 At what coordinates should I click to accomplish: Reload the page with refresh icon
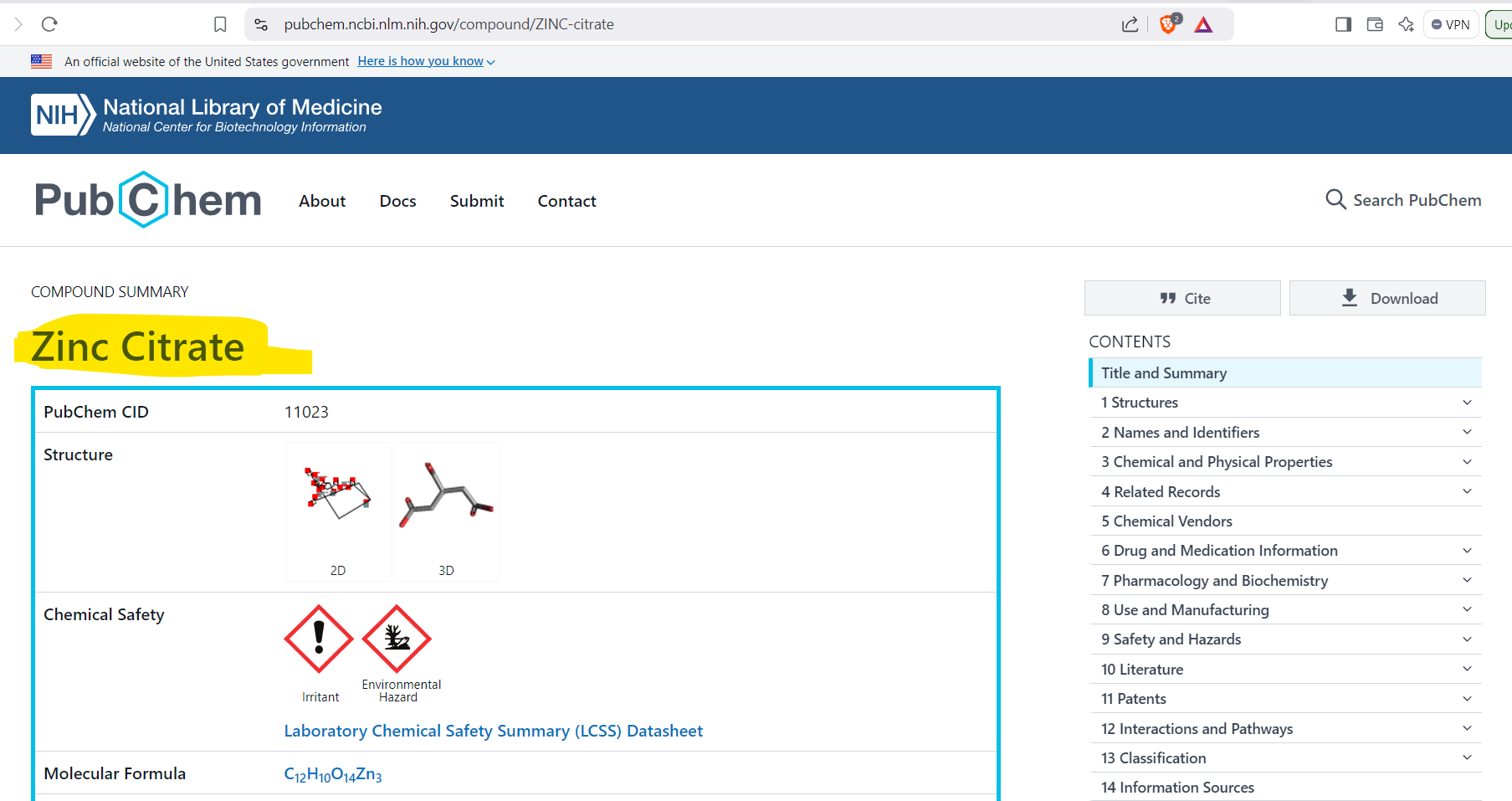(49, 24)
